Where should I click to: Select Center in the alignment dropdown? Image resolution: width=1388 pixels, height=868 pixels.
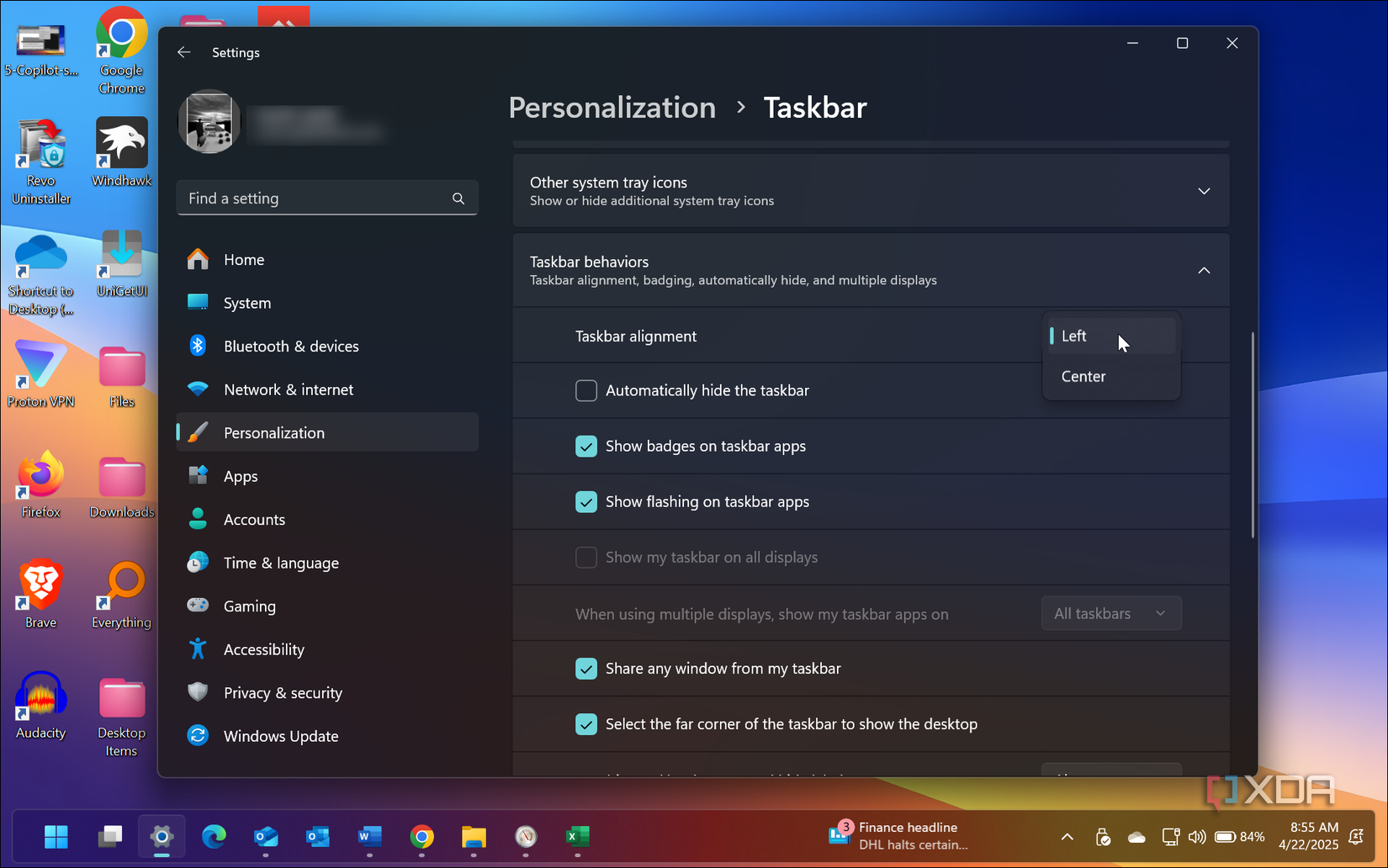[x=1083, y=376]
